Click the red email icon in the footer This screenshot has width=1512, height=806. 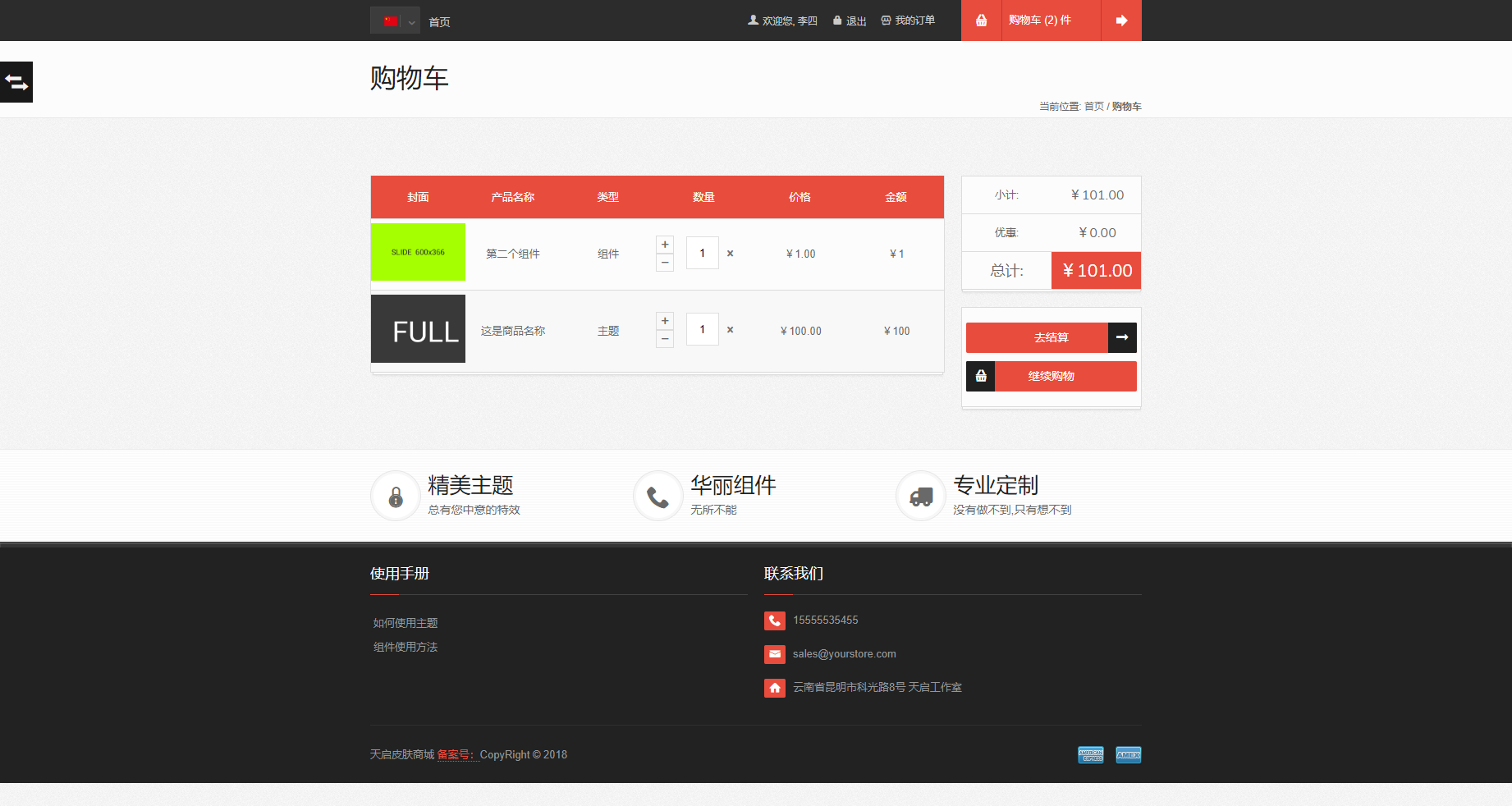click(775, 654)
